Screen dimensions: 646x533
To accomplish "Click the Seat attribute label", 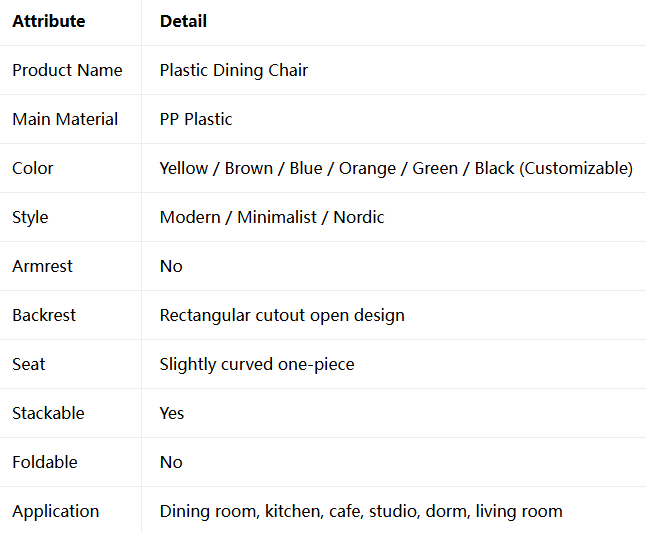I will [28, 364].
